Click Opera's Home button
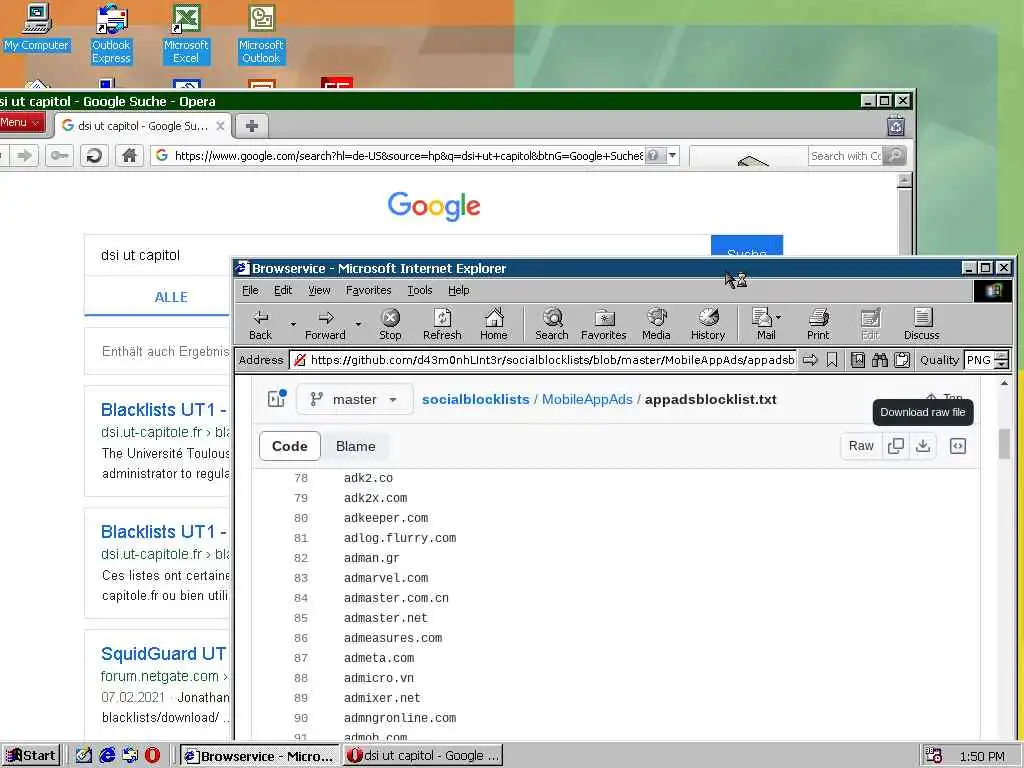Image resolution: width=1024 pixels, height=768 pixels. [129, 155]
